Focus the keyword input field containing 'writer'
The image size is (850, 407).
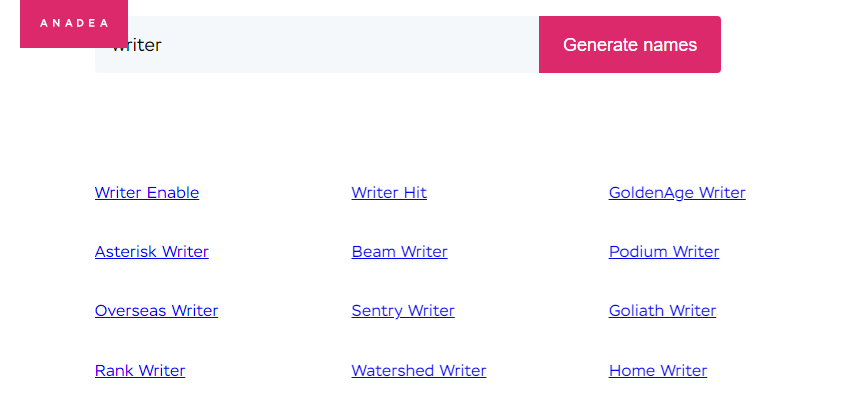pos(317,44)
